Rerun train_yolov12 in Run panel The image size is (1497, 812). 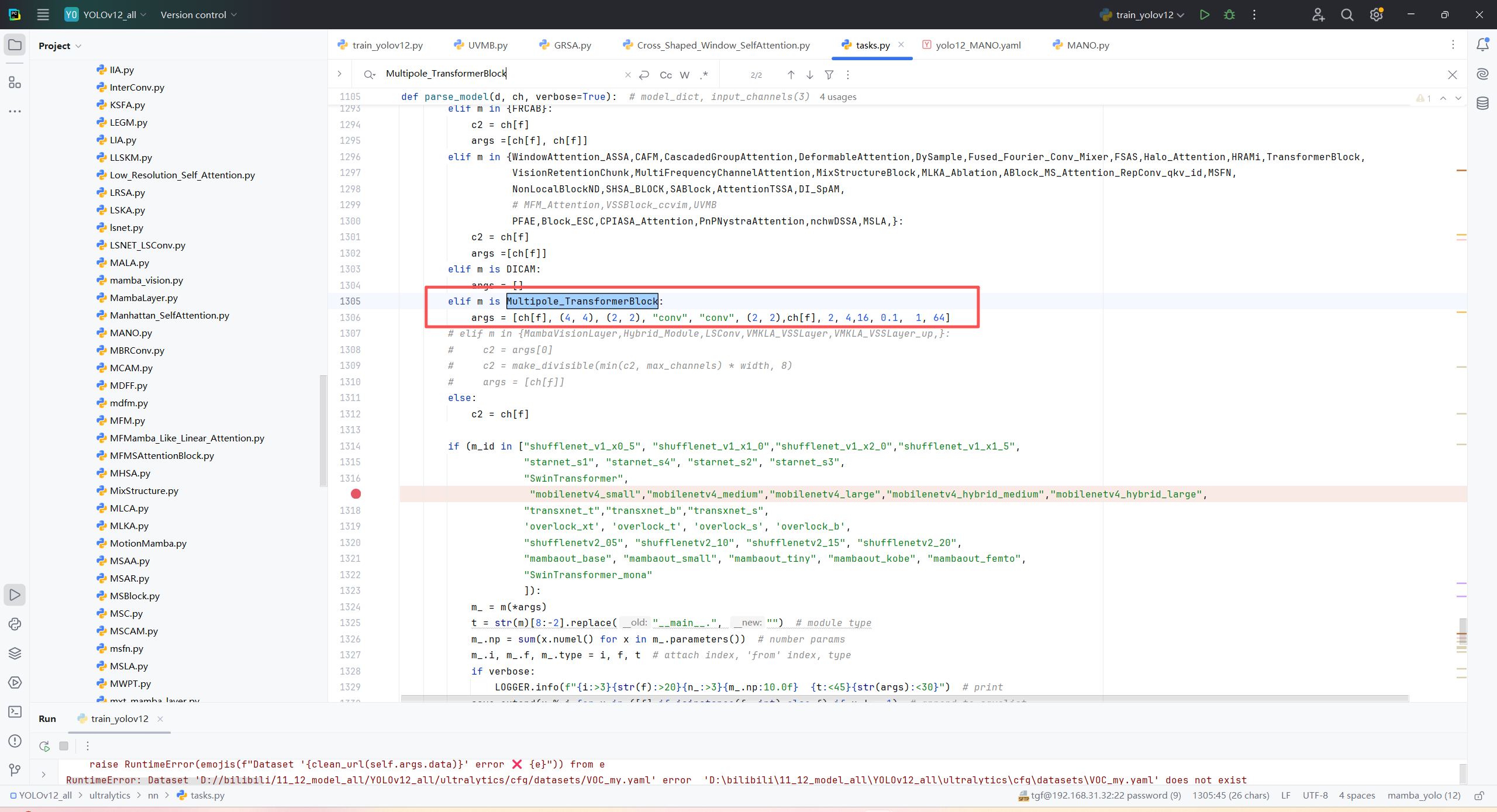coord(44,746)
